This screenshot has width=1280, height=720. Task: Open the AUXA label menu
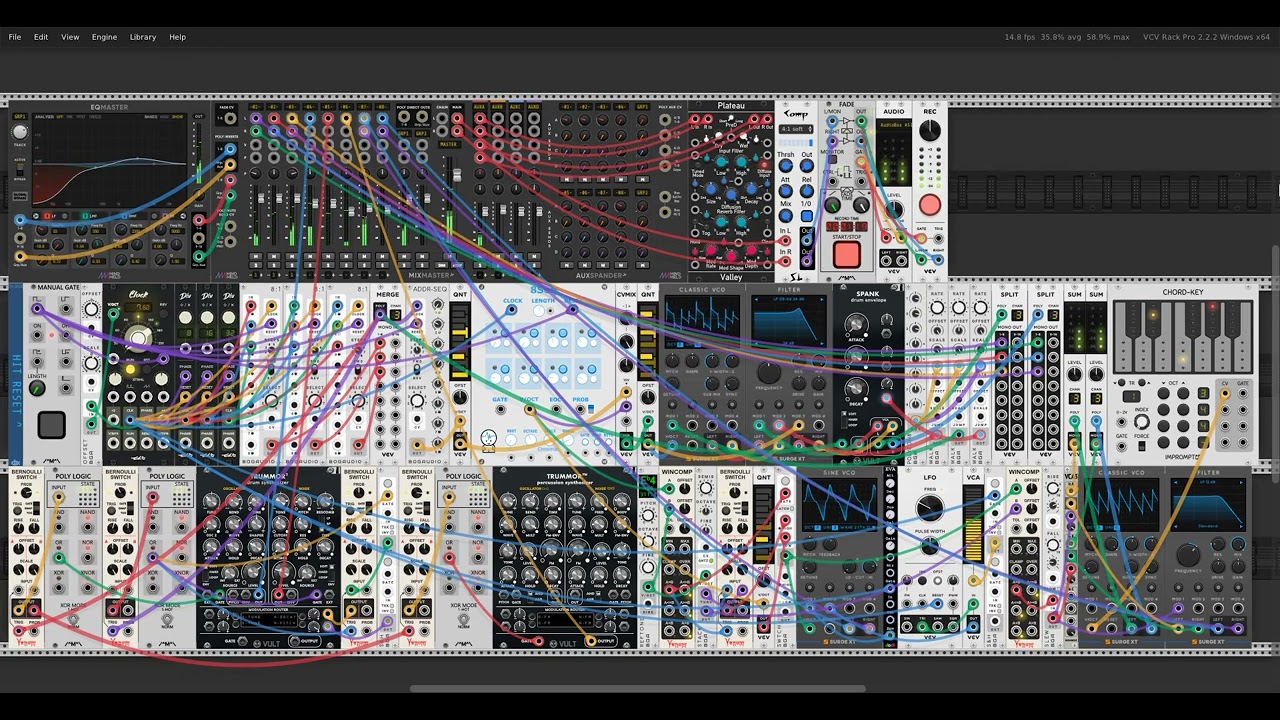[x=479, y=106]
